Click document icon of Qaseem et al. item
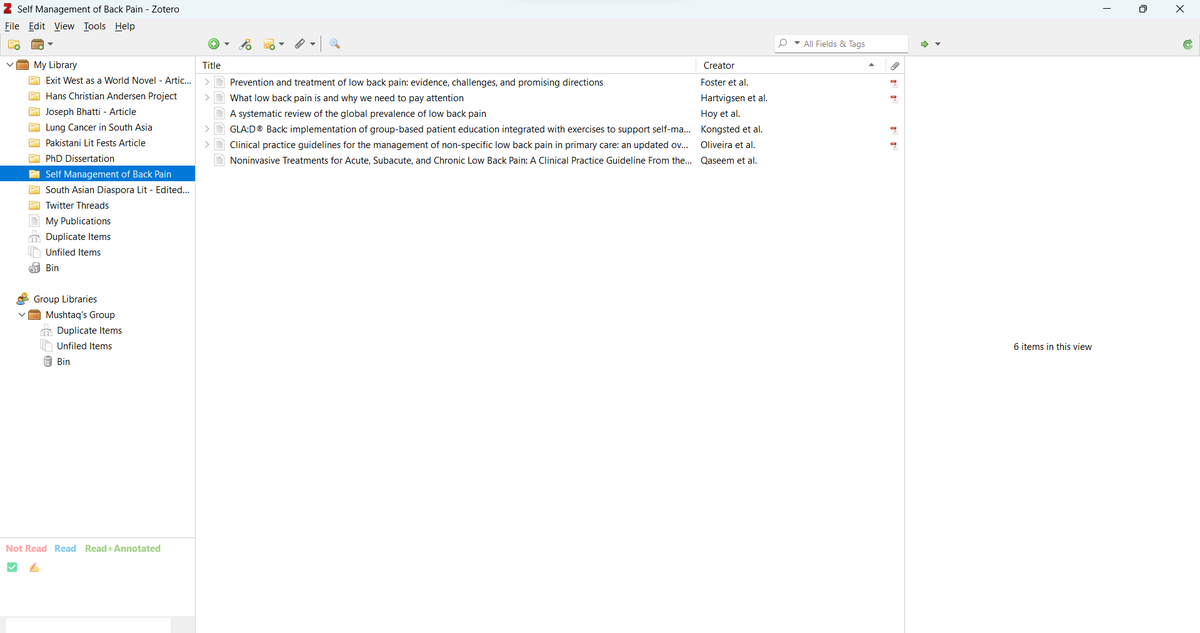This screenshot has width=1200, height=633. [x=221, y=161]
